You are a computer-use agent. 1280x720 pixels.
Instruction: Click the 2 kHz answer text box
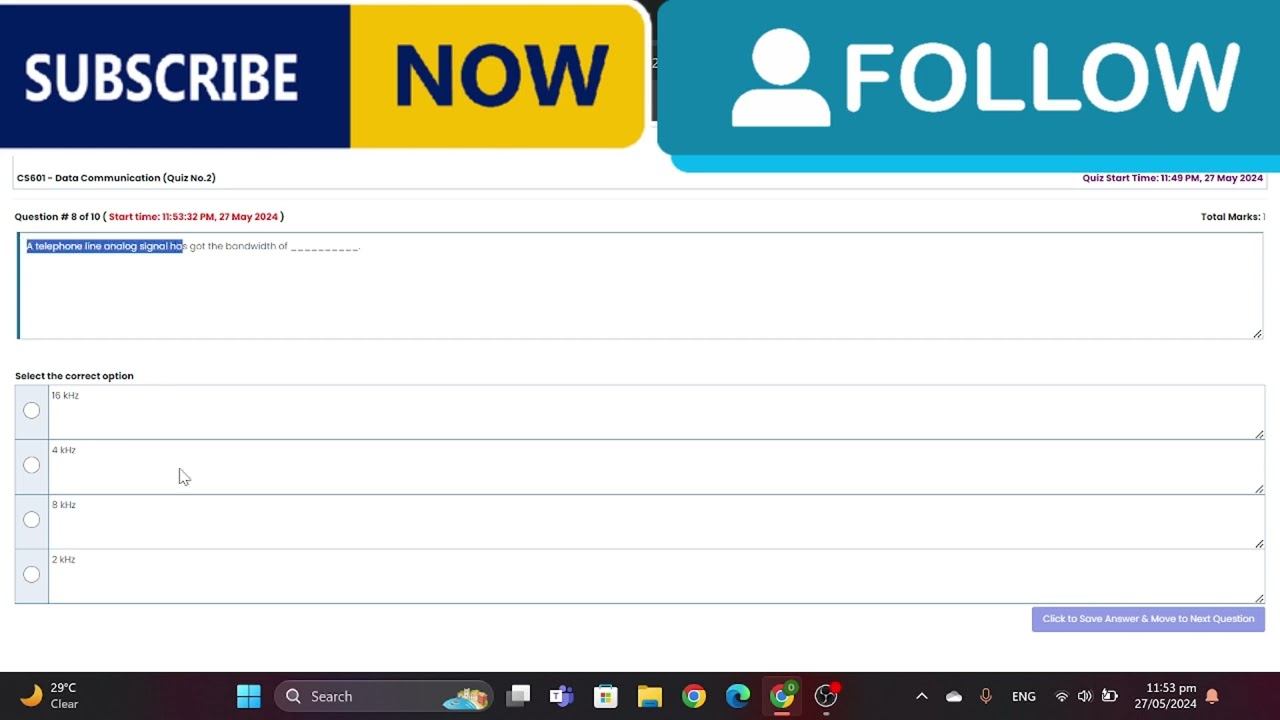coord(656,577)
